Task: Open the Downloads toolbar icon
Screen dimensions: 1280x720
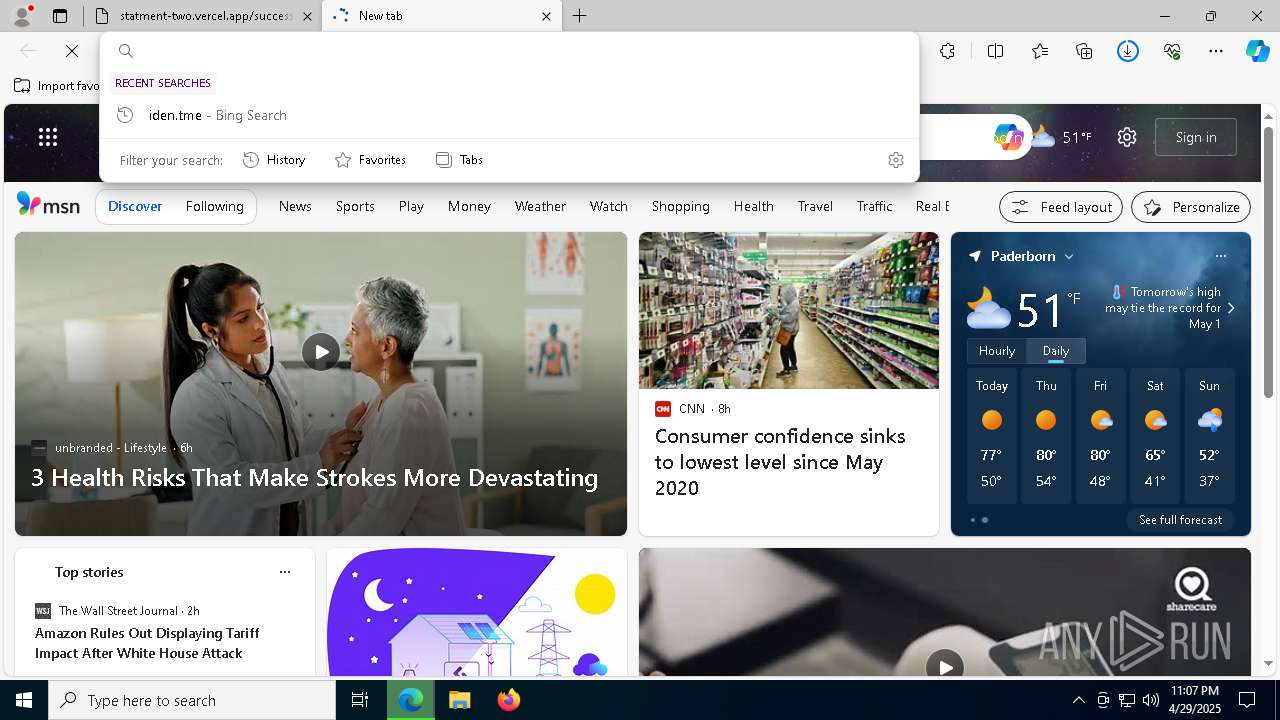Action: 1128,51
